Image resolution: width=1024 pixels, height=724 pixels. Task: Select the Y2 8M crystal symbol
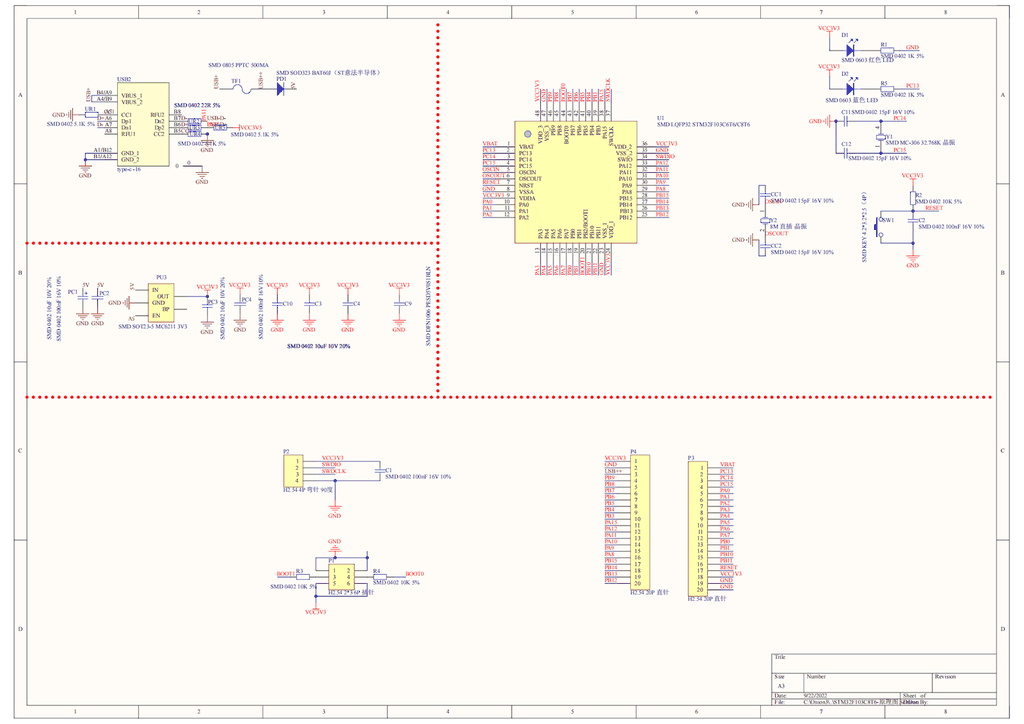coord(765,221)
